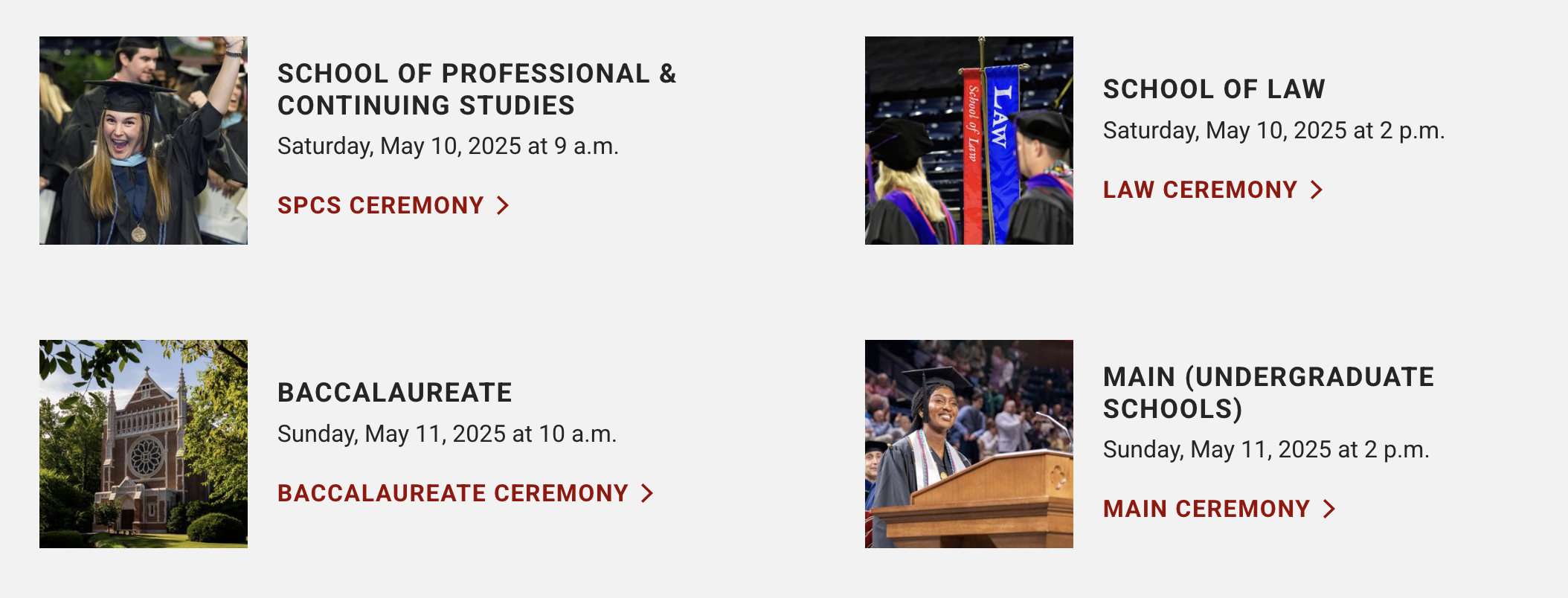Select the Sunday 2 p.m. date text
The width and height of the screenshot is (1568, 598).
(x=1266, y=449)
